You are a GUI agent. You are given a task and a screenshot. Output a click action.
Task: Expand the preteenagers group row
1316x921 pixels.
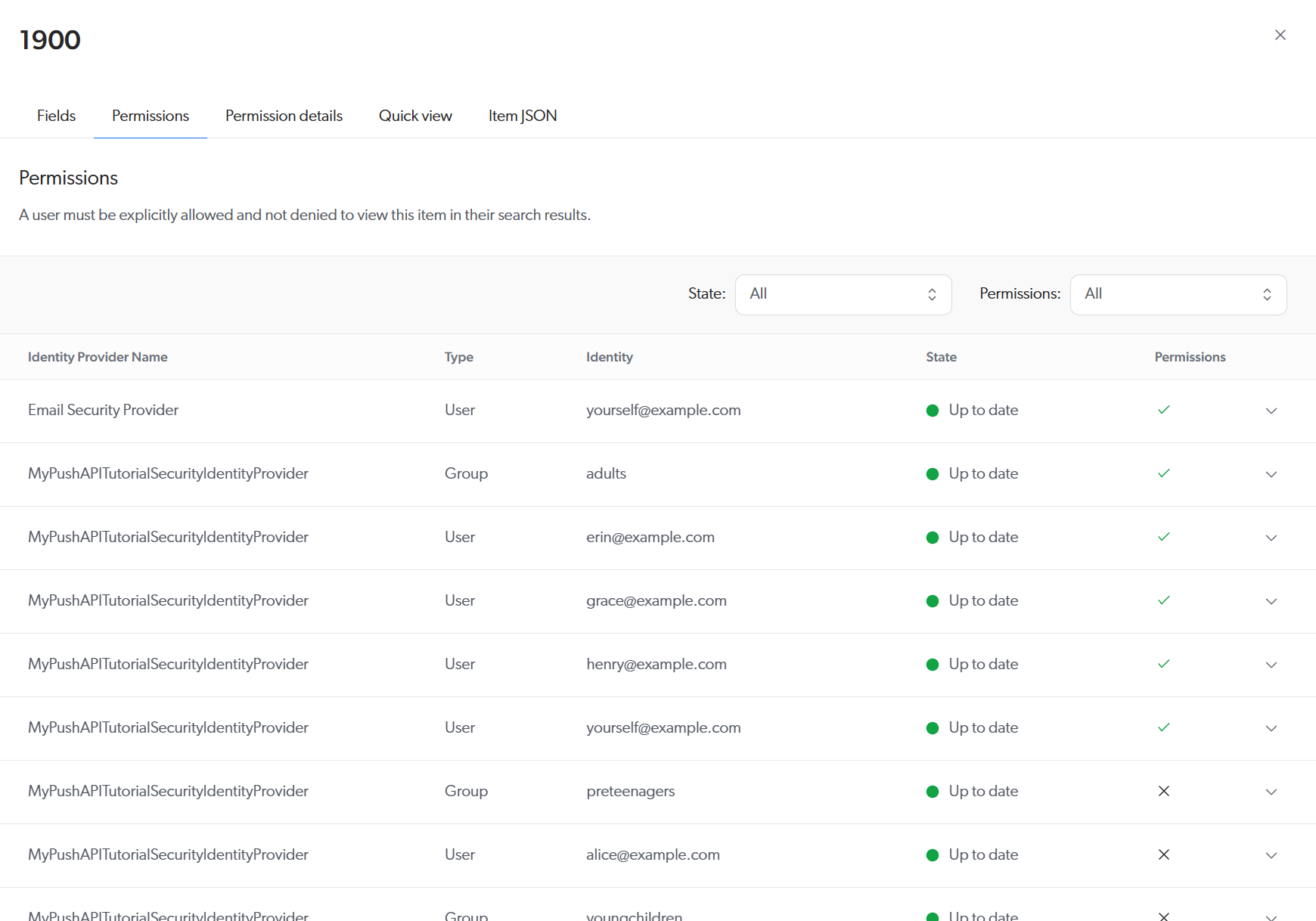(1271, 792)
